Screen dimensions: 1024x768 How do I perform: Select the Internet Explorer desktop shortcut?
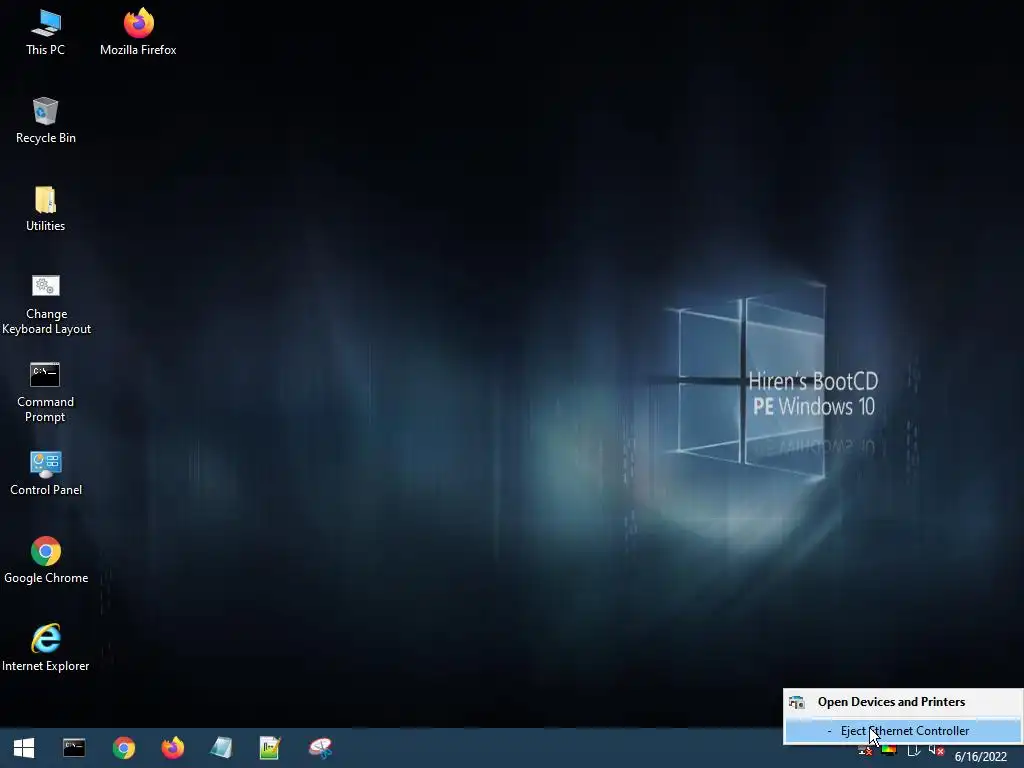point(46,648)
